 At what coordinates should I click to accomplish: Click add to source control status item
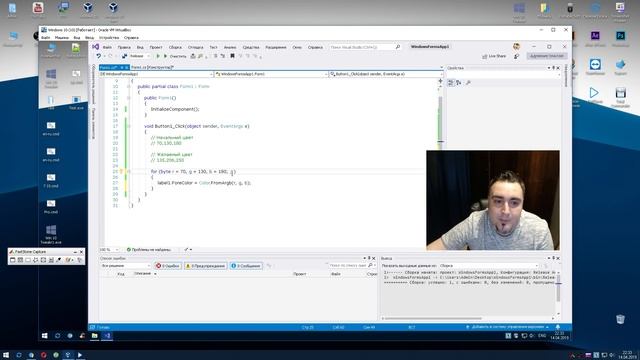507,327
